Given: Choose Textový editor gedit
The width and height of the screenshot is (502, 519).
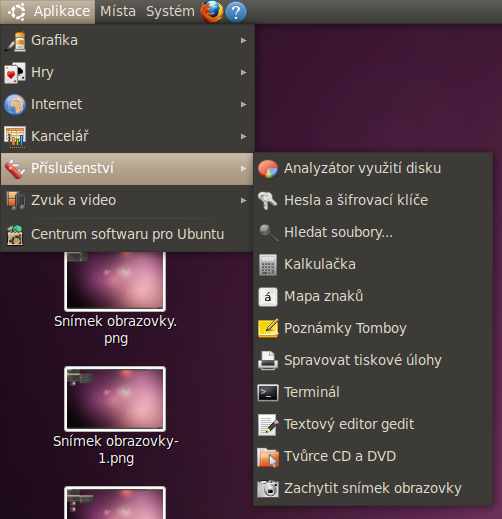Looking at the screenshot, I should pyautogui.click(x=373, y=425).
